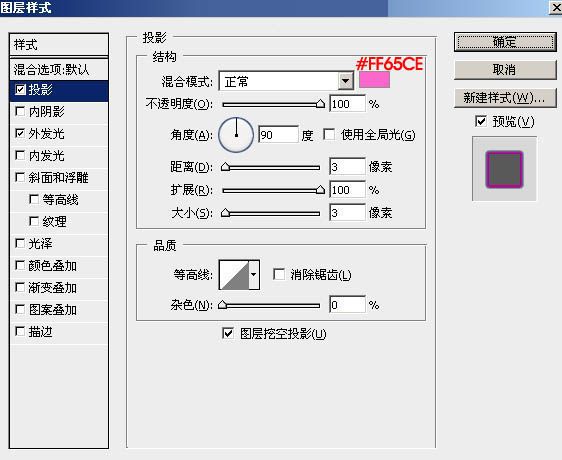The height and width of the screenshot is (460, 562).
Task: Uncheck the 外发光 checkbox
Action: point(20,133)
